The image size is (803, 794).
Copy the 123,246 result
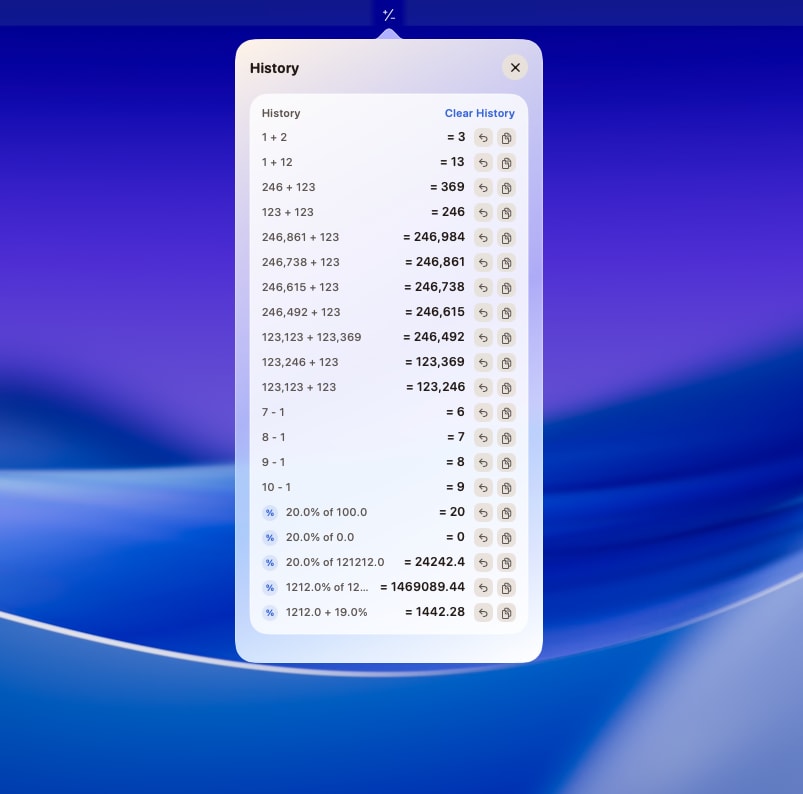[506, 388]
